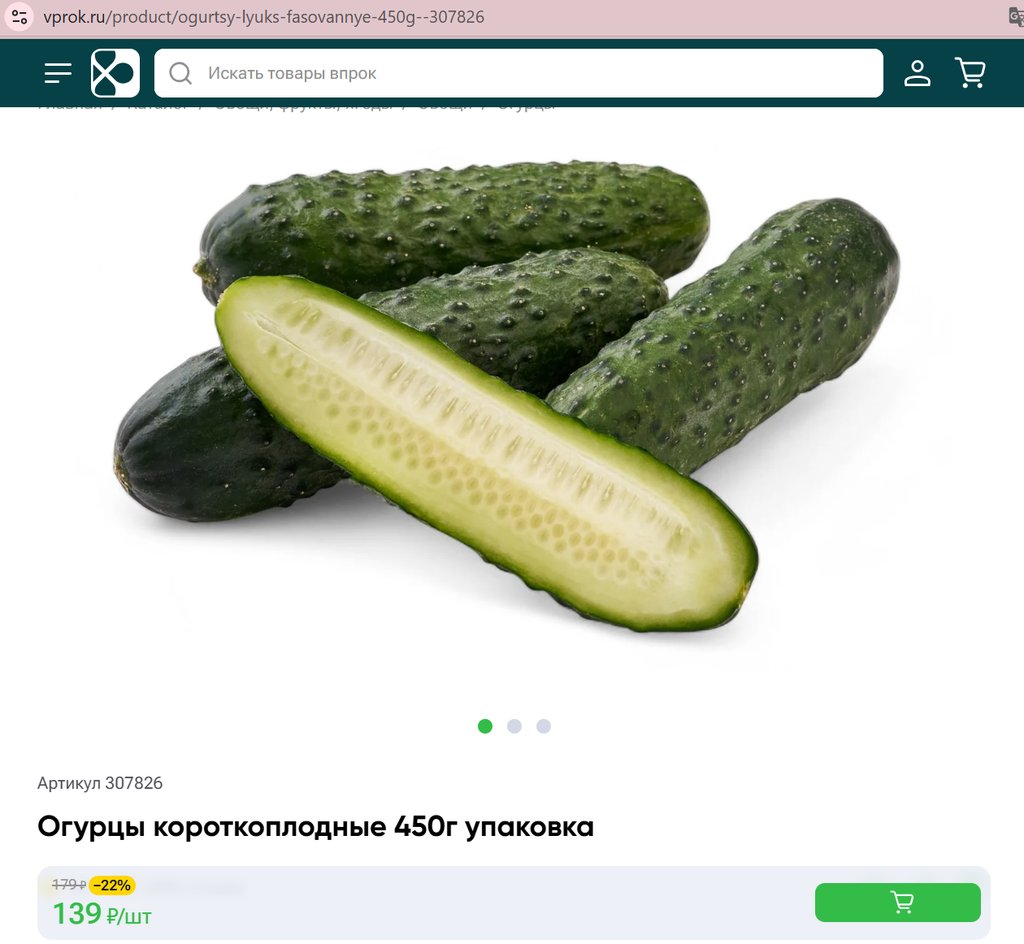Open the main cucumber product photo

[507, 396]
